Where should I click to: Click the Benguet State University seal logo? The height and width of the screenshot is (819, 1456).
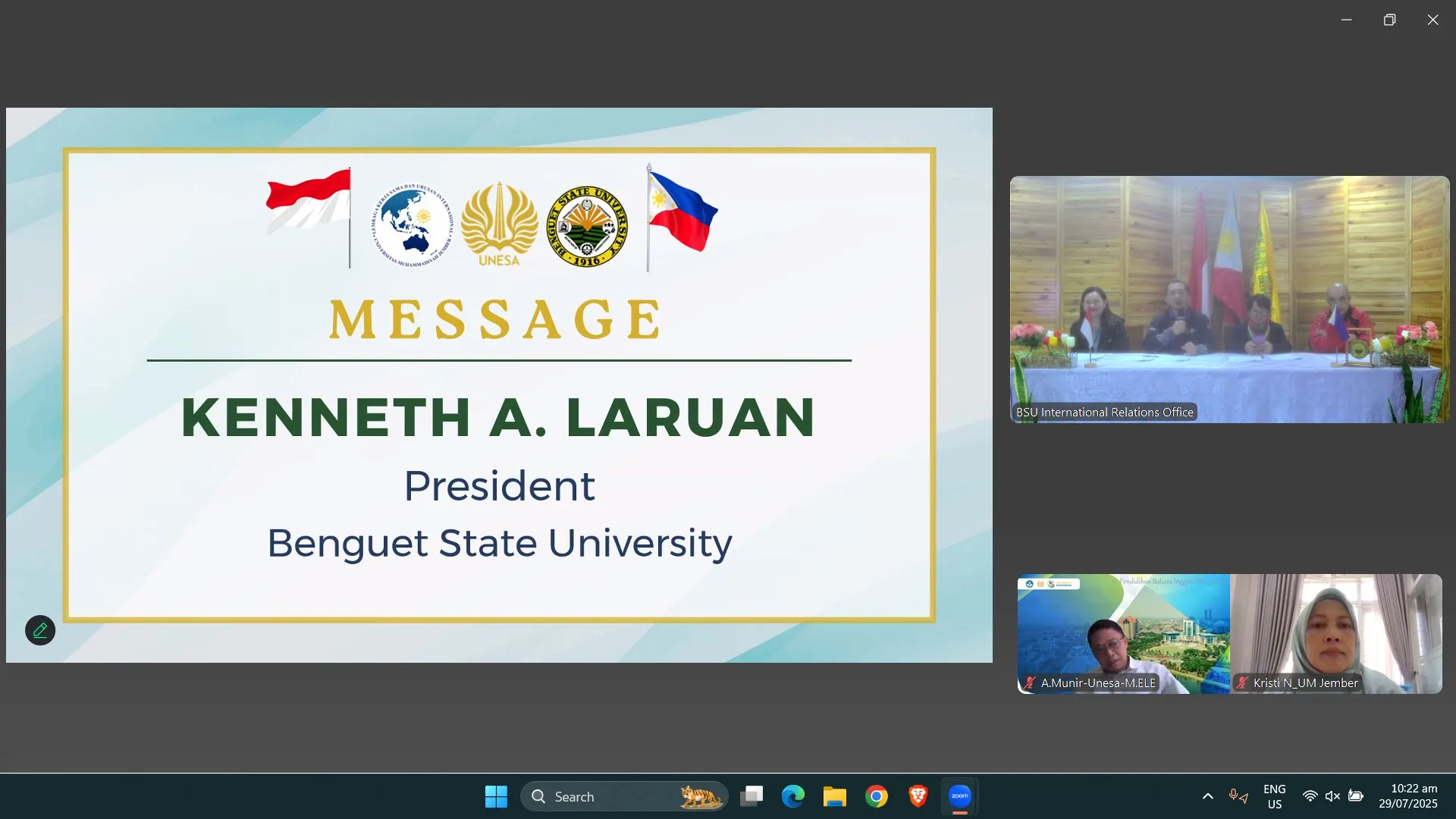coord(588,226)
